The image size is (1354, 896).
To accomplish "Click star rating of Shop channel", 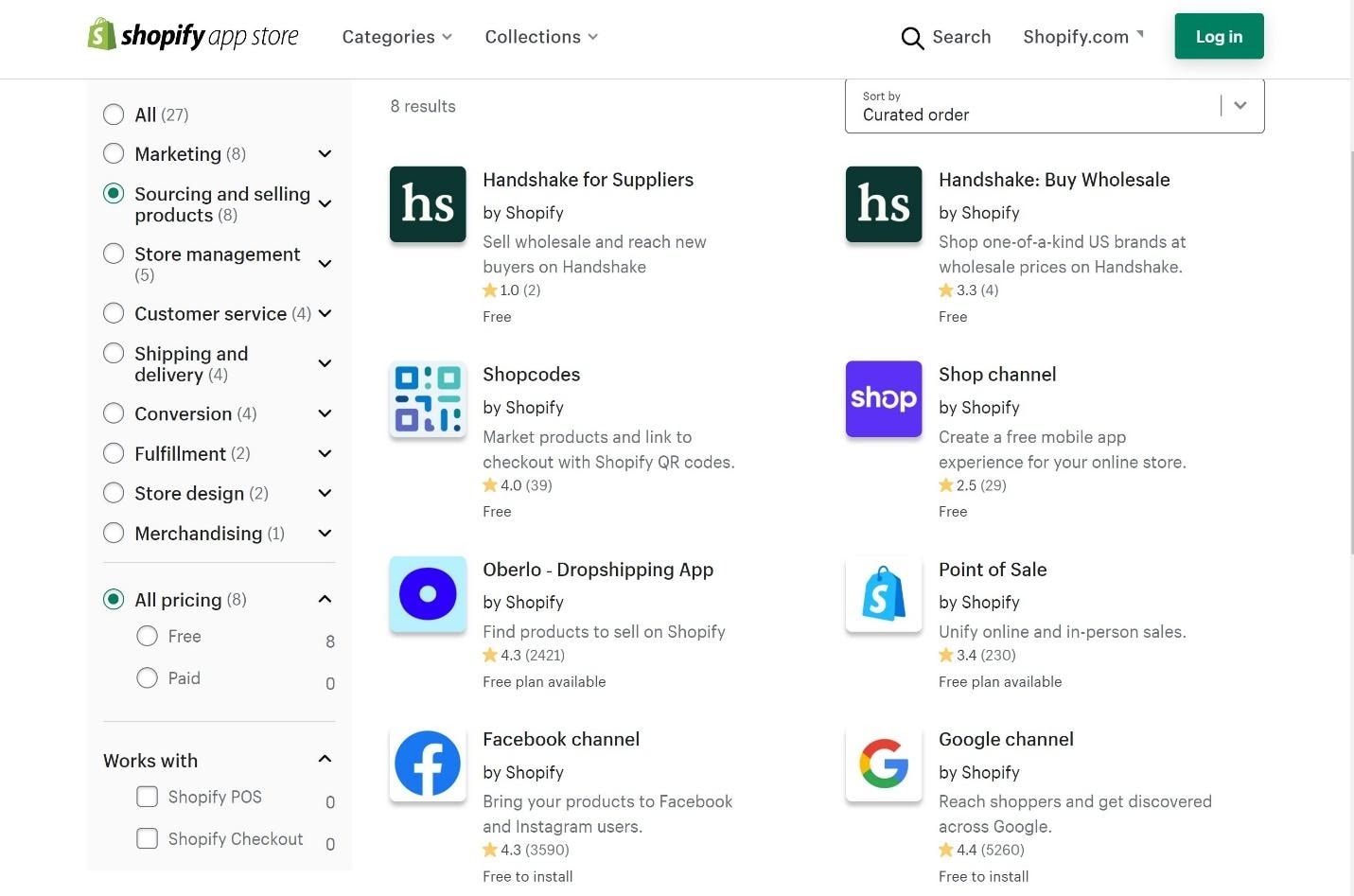I will click(973, 485).
